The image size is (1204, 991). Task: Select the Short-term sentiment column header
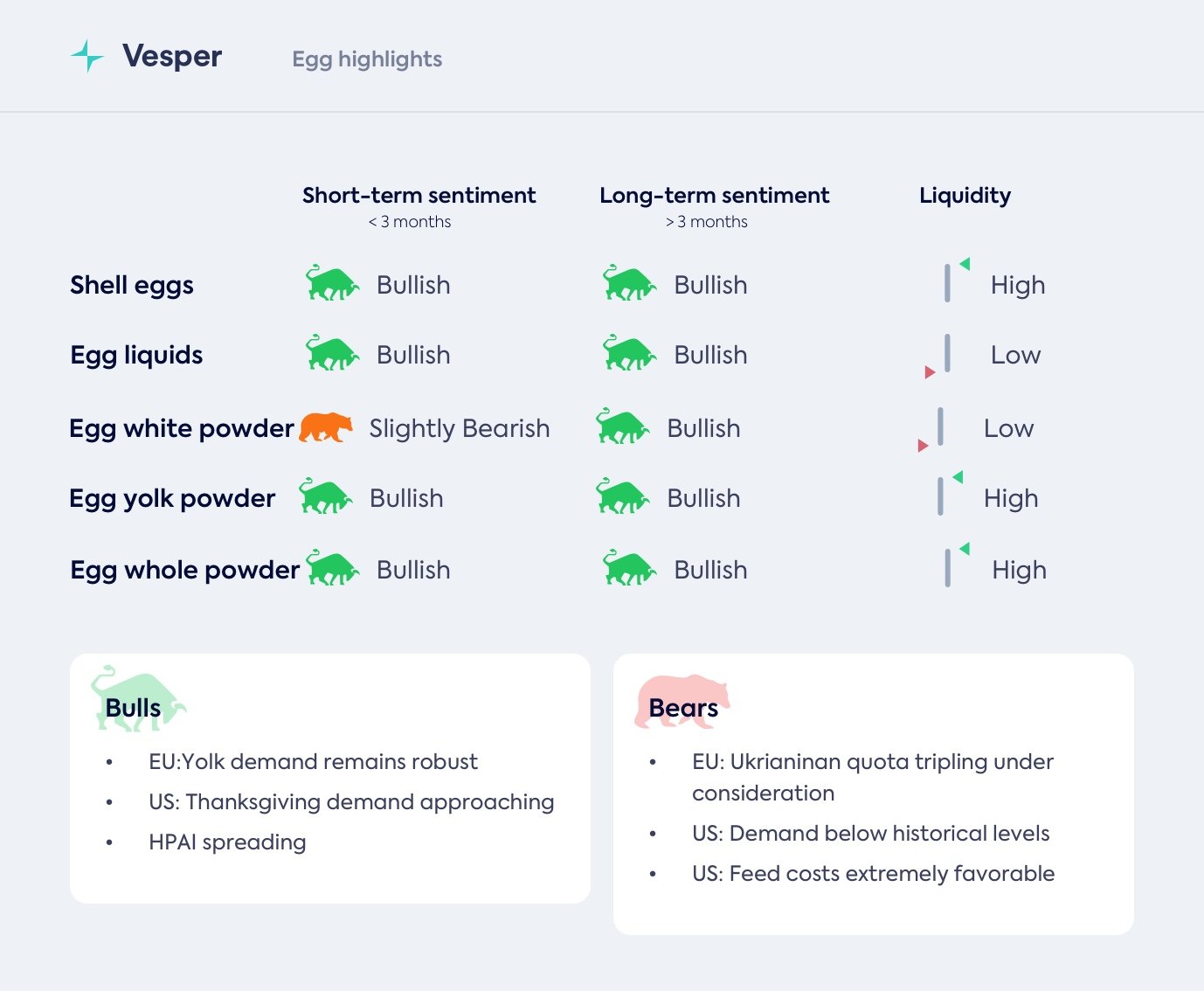click(x=419, y=196)
